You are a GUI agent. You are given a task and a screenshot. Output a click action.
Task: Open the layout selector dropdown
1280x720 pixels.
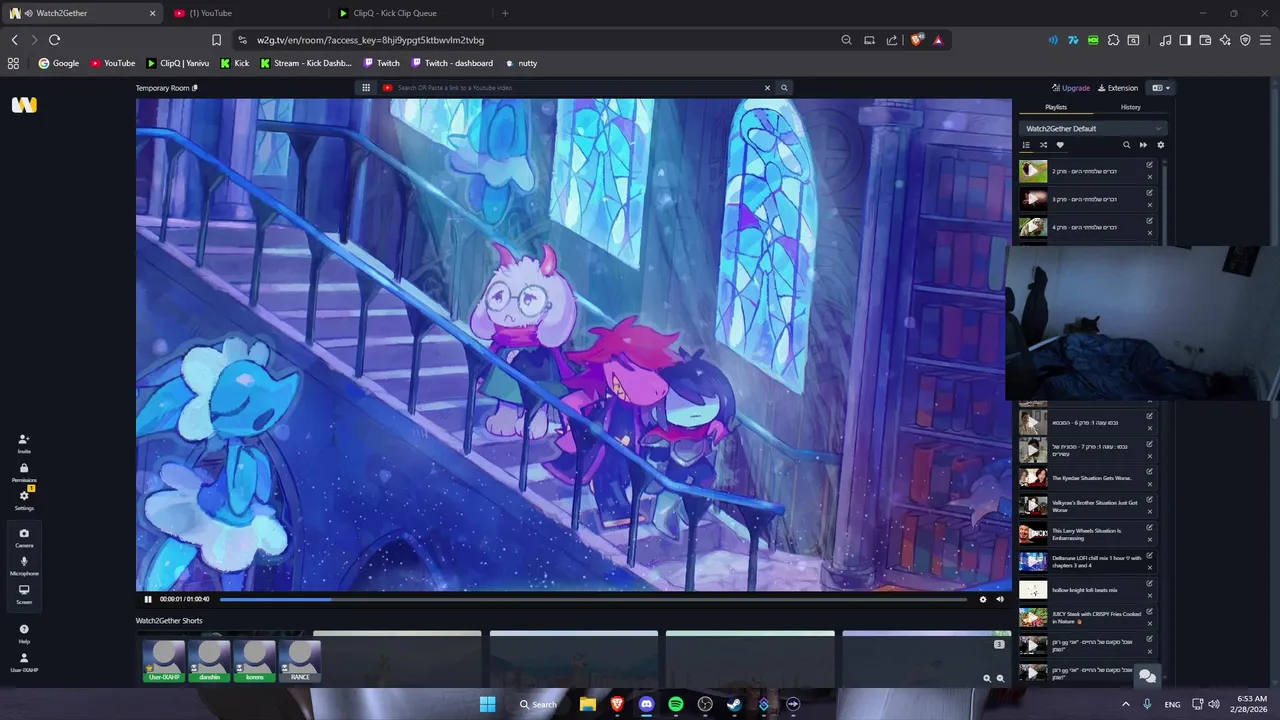pos(1160,88)
